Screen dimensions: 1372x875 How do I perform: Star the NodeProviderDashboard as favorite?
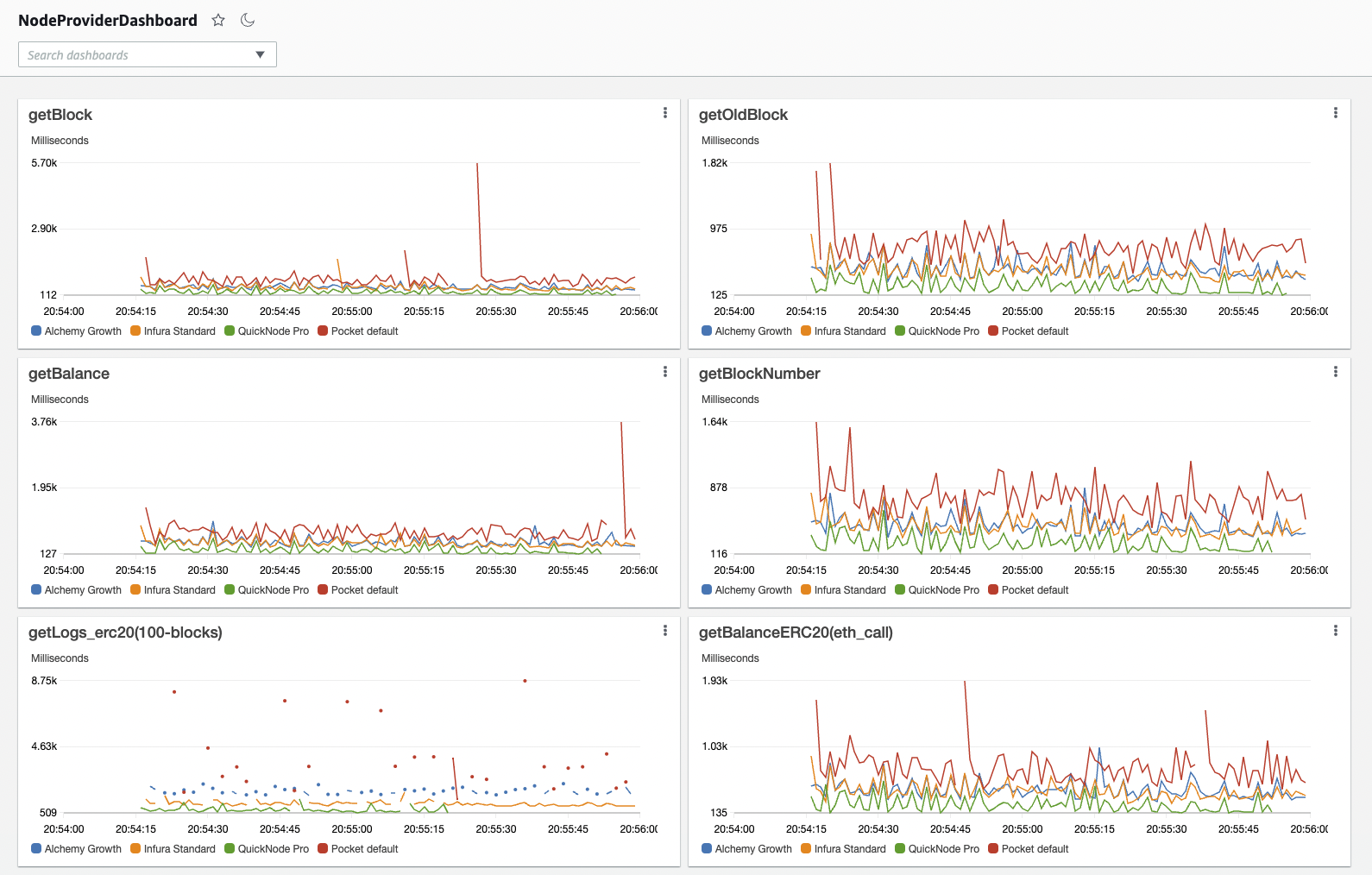coord(218,20)
